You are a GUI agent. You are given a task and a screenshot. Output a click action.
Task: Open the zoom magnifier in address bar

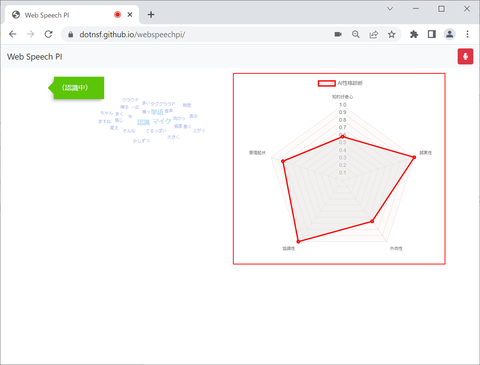click(356, 34)
